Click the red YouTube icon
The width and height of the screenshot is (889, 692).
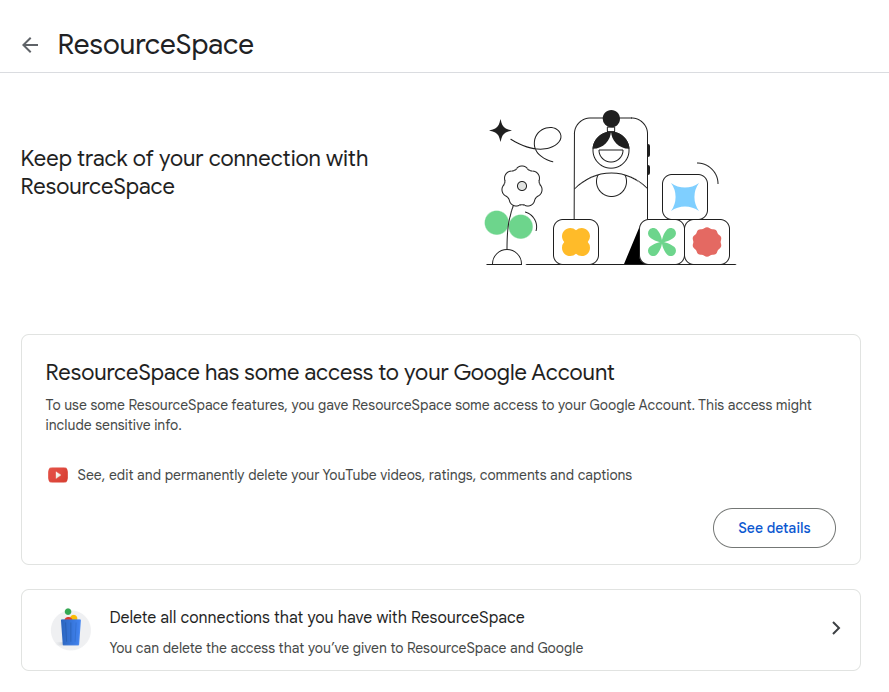58,475
